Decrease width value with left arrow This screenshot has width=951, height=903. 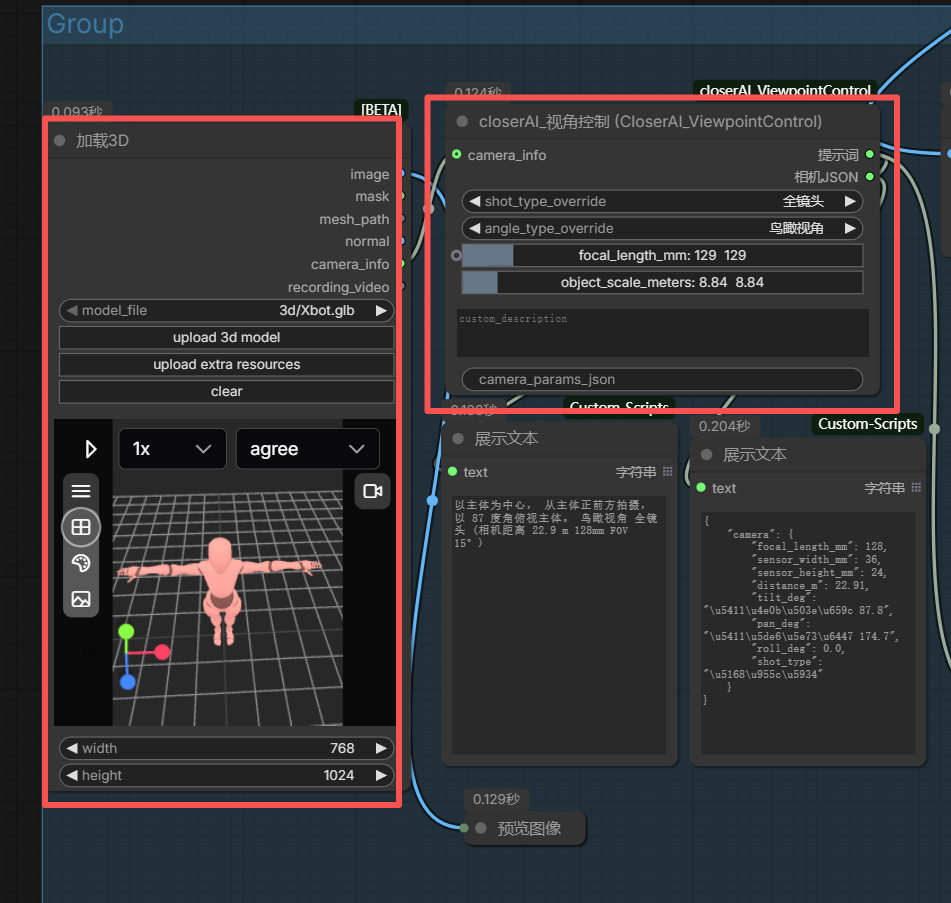(72, 748)
